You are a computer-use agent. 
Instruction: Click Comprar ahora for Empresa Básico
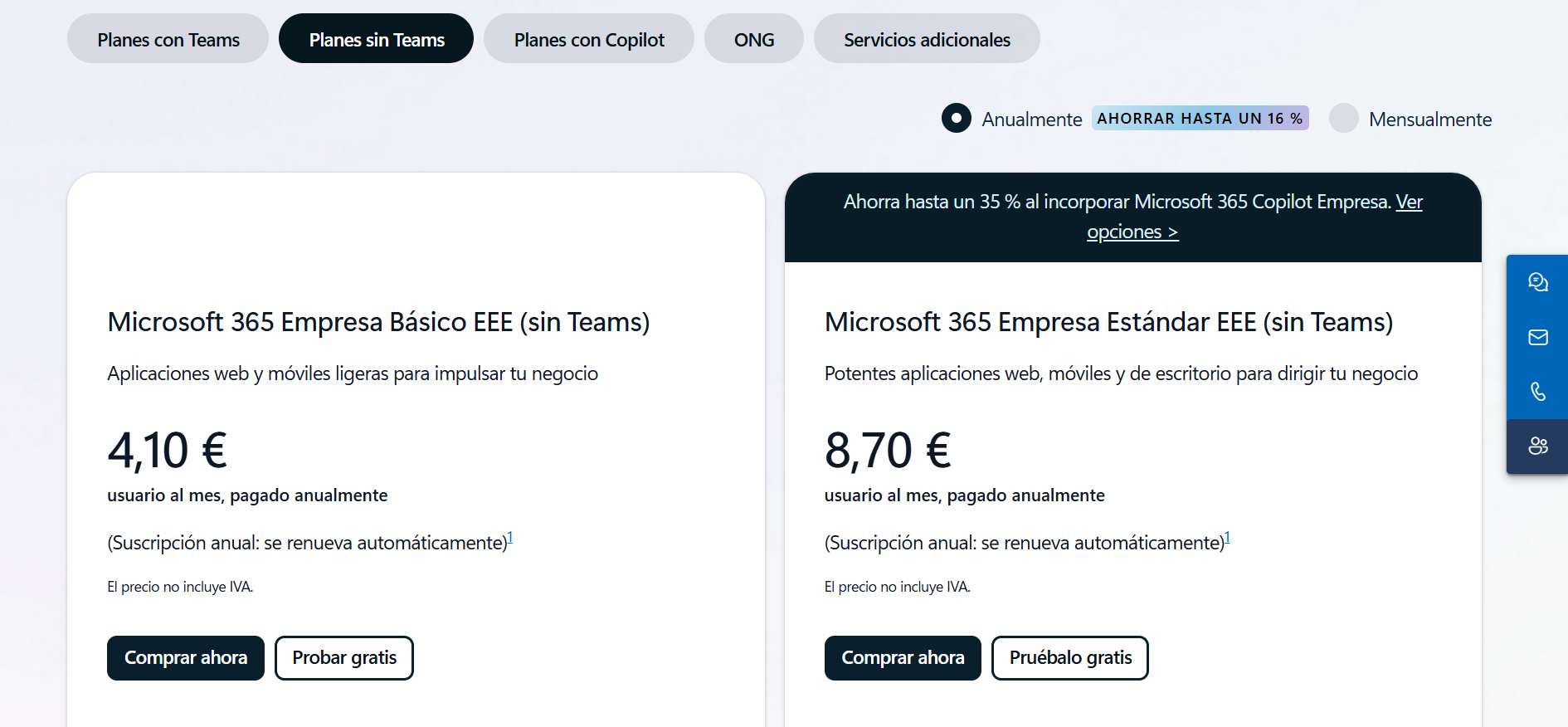click(x=186, y=658)
